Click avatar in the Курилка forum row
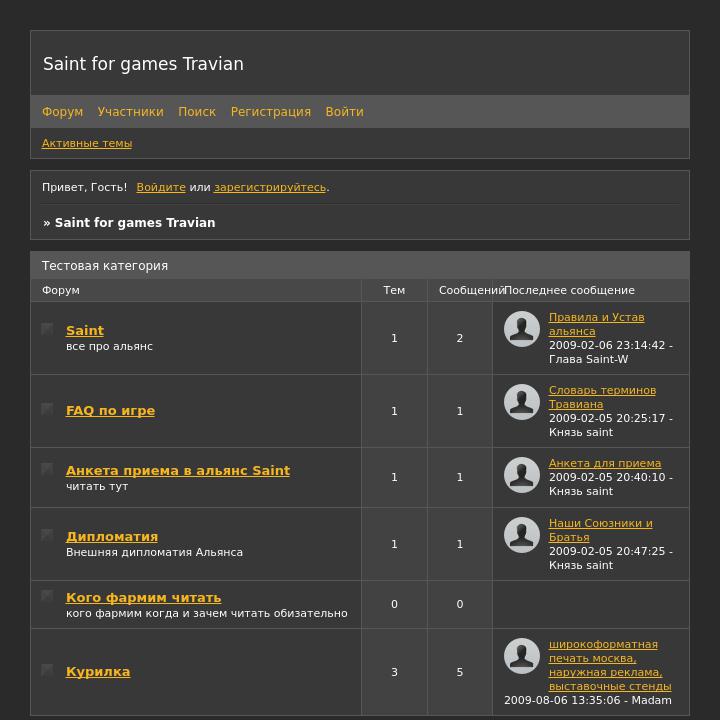The image size is (720, 720). (x=522, y=656)
